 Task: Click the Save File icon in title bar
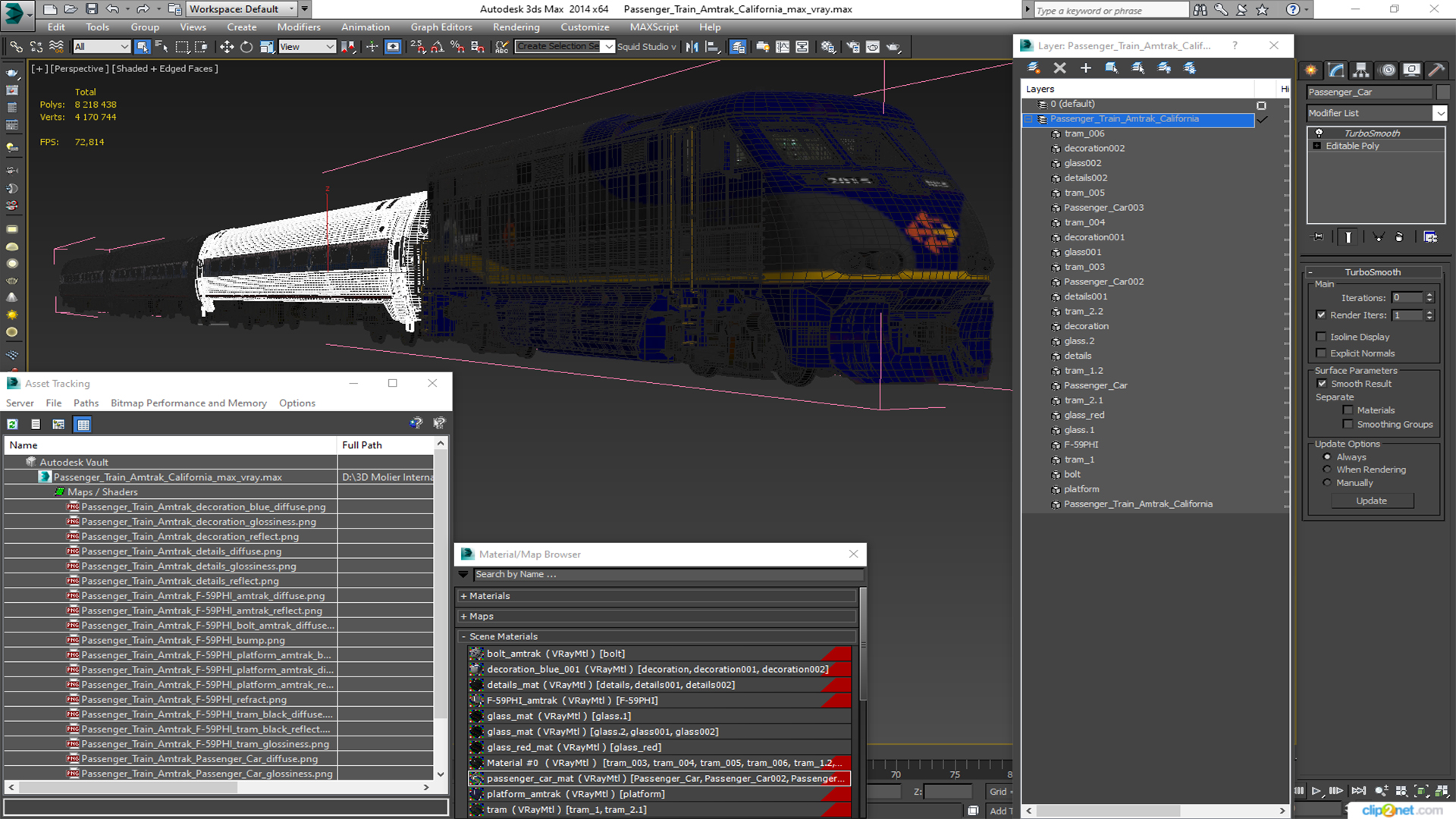(x=92, y=9)
